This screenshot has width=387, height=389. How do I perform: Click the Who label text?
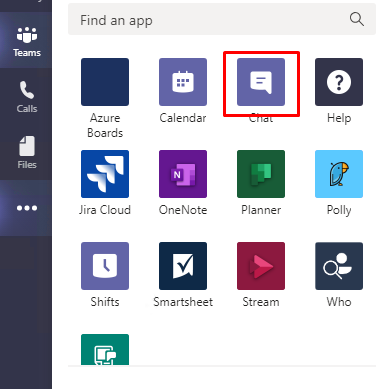[x=339, y=302]
